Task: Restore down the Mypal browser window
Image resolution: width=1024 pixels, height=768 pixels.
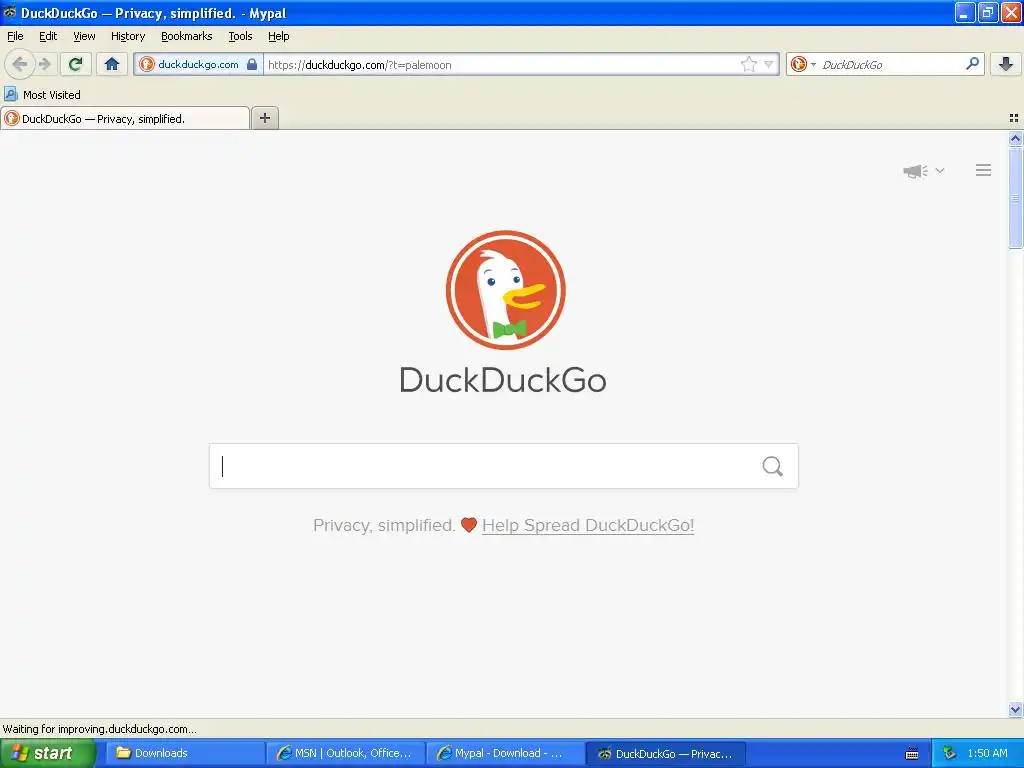Action: click(x=987, y=12)
